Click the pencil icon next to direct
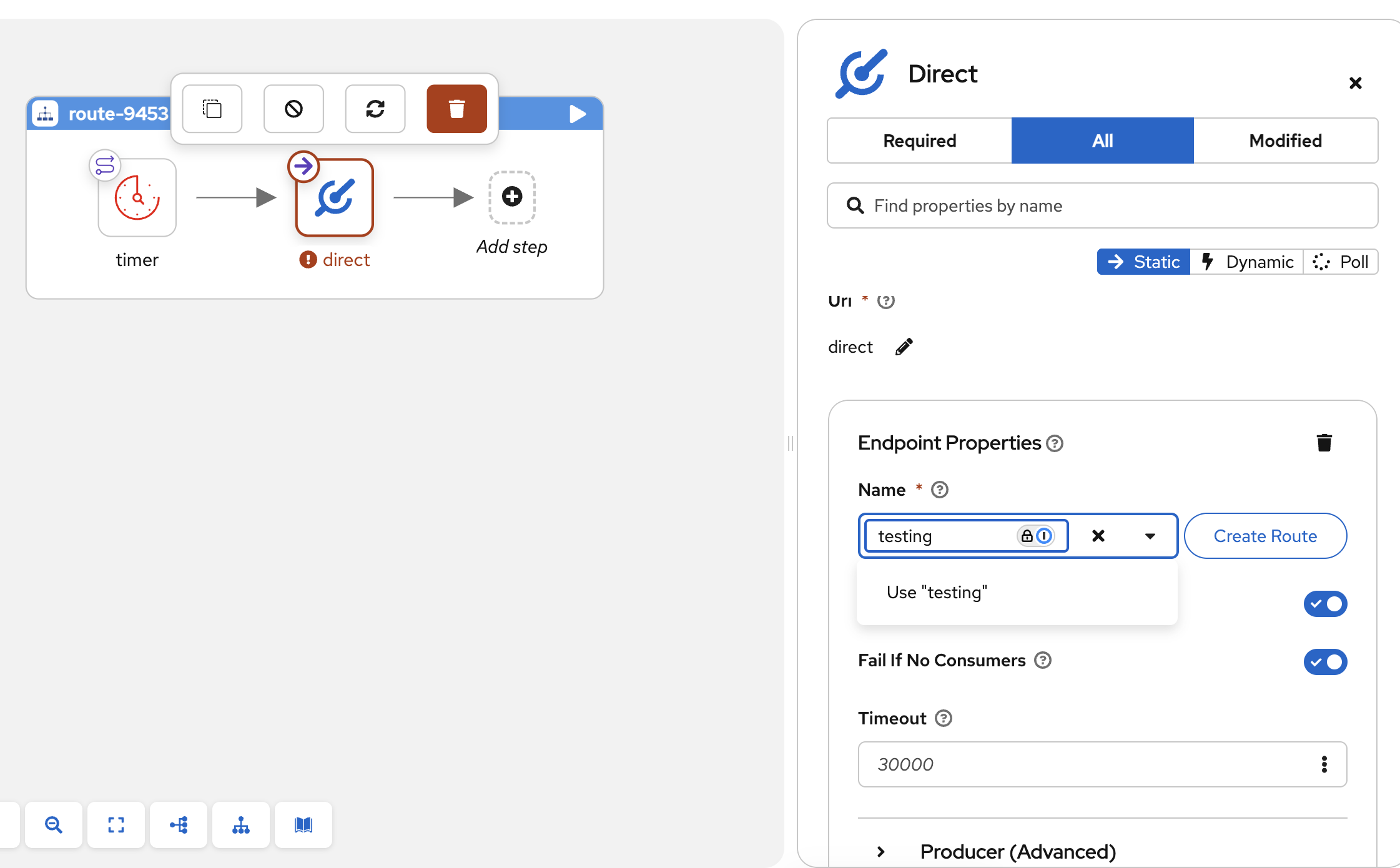The height and width of the screenshot is (868, 1400). pos(904,347)
